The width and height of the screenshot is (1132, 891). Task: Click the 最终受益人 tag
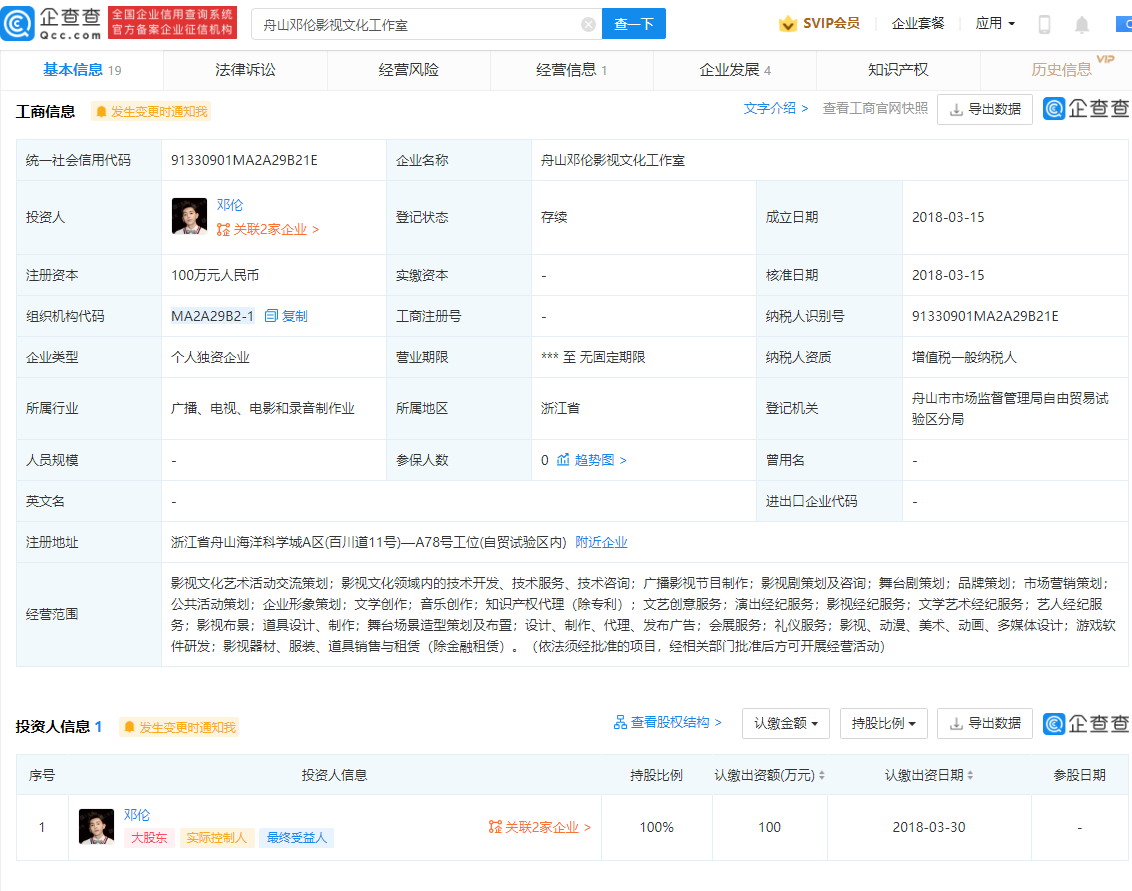pyautogui.click(x=296, y=838)
